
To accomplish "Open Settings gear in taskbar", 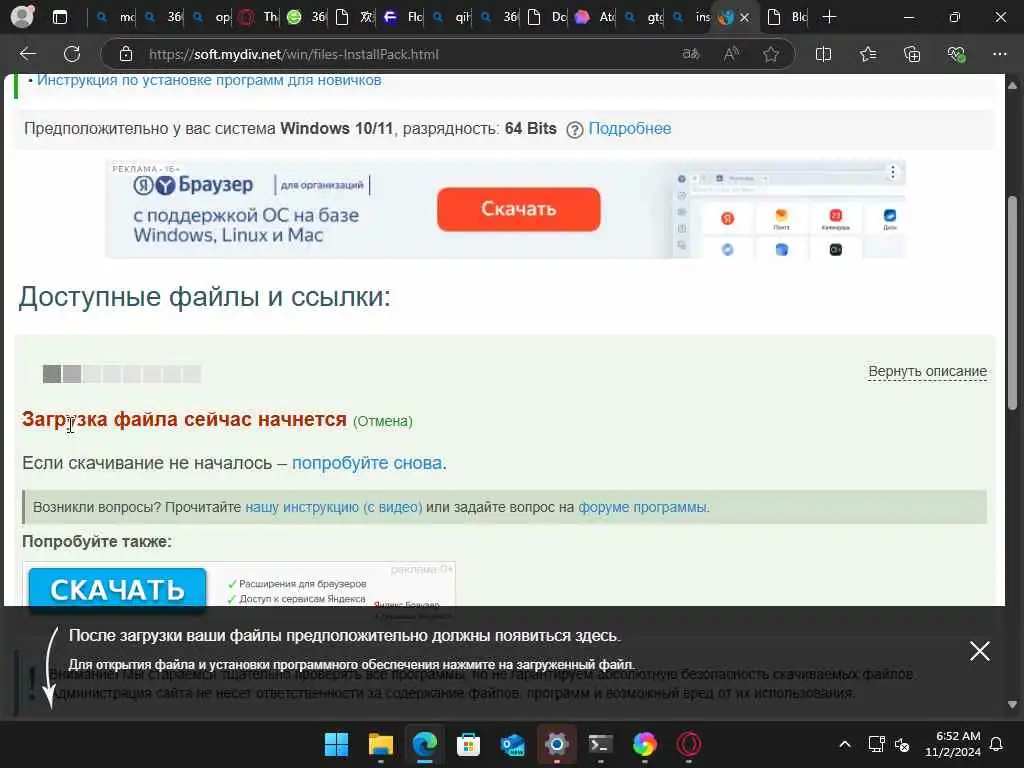I will 556,744.
